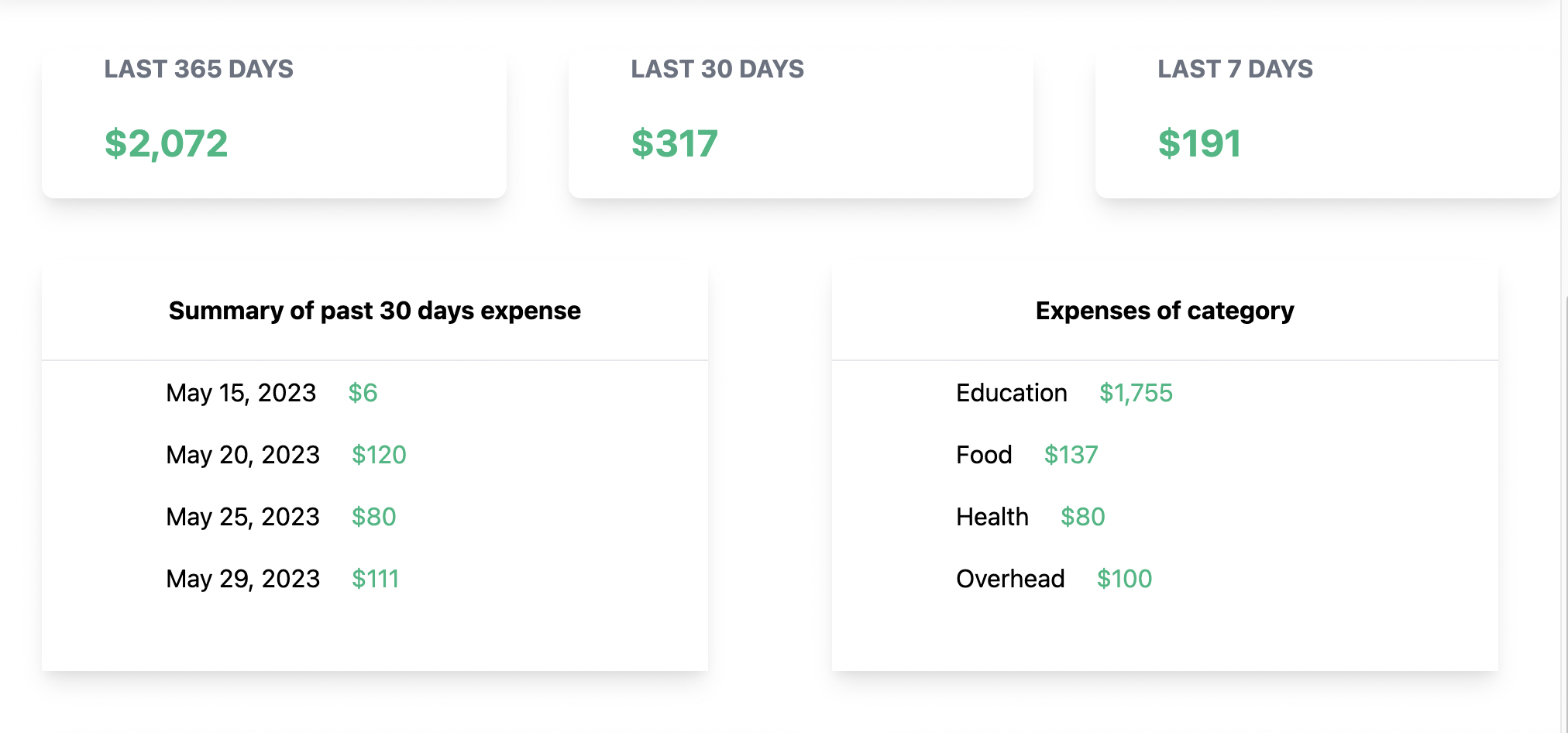Open the Overhead category
Screen dimensions: 1568x733
(1010, 579)
